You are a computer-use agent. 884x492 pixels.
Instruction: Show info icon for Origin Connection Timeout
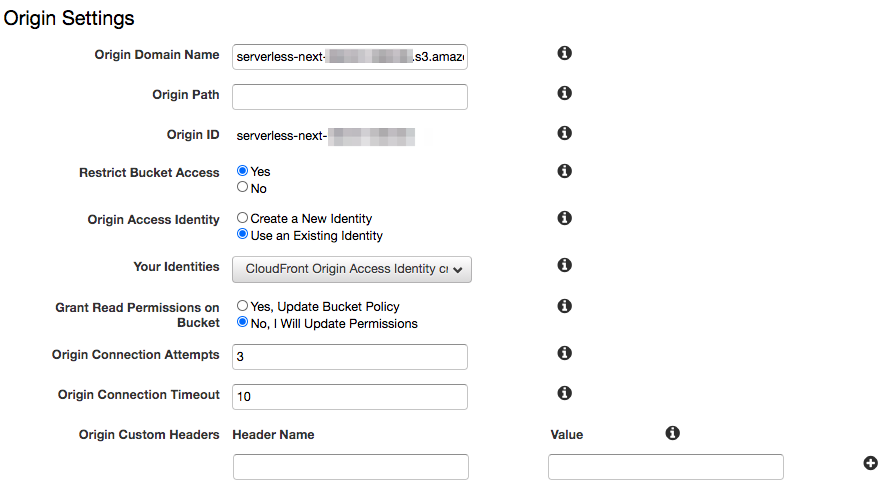click(x=564, y=393)
